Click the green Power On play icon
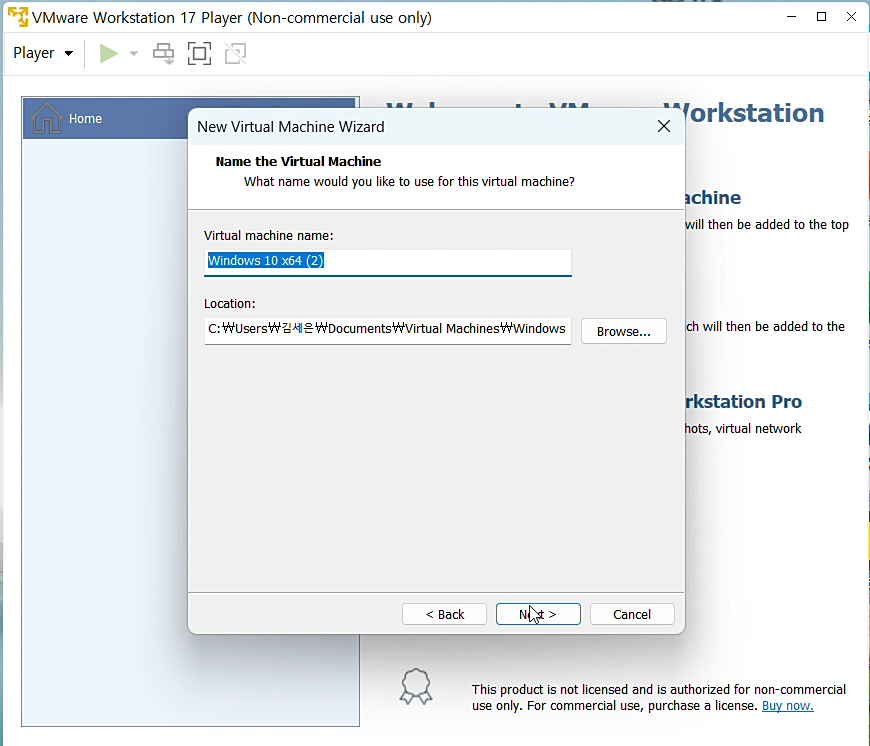Viewport: 870px width, 746px height. 108,53
